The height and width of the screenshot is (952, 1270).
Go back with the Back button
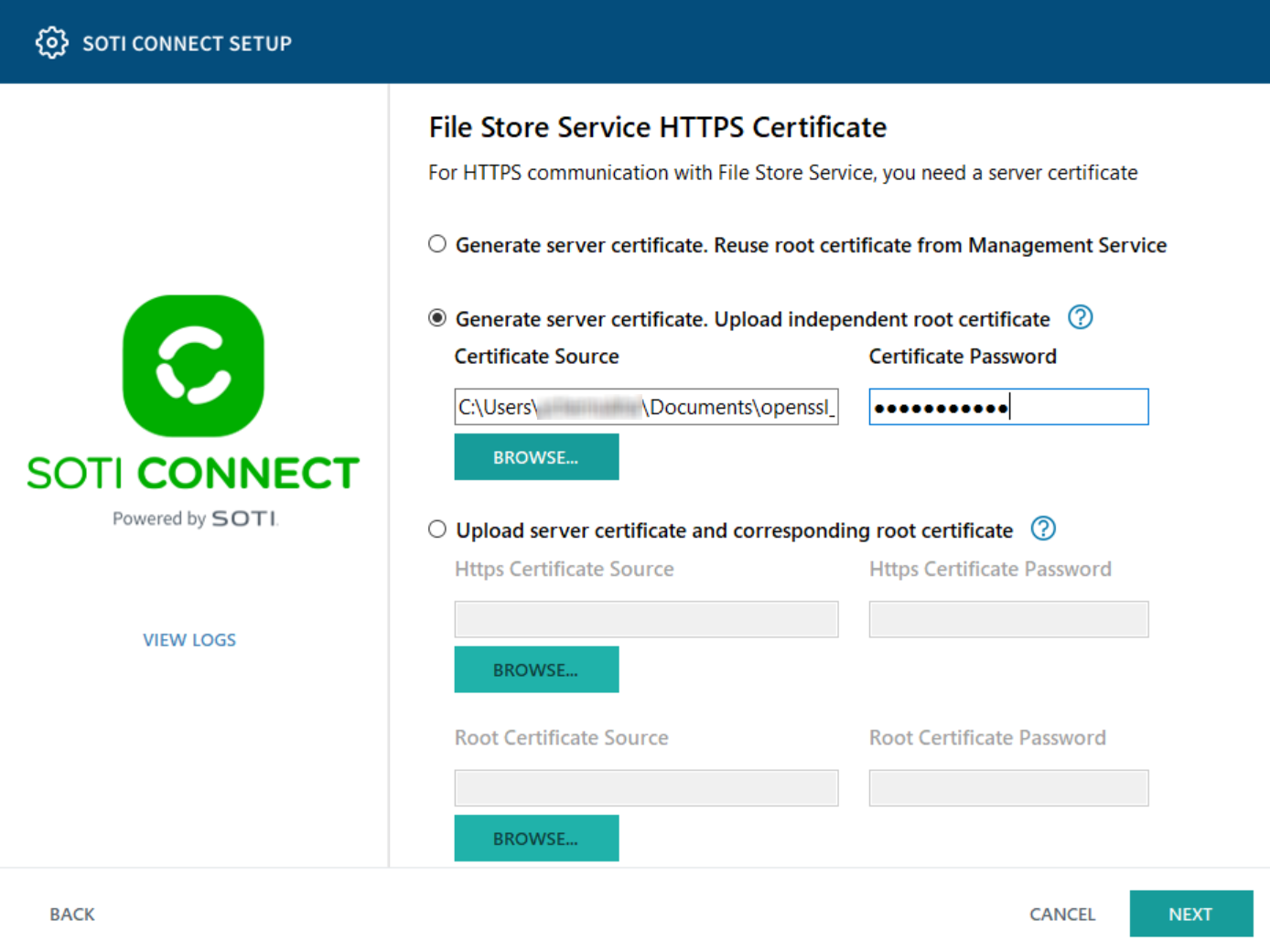pyautogui.click(x=72, y=915)
